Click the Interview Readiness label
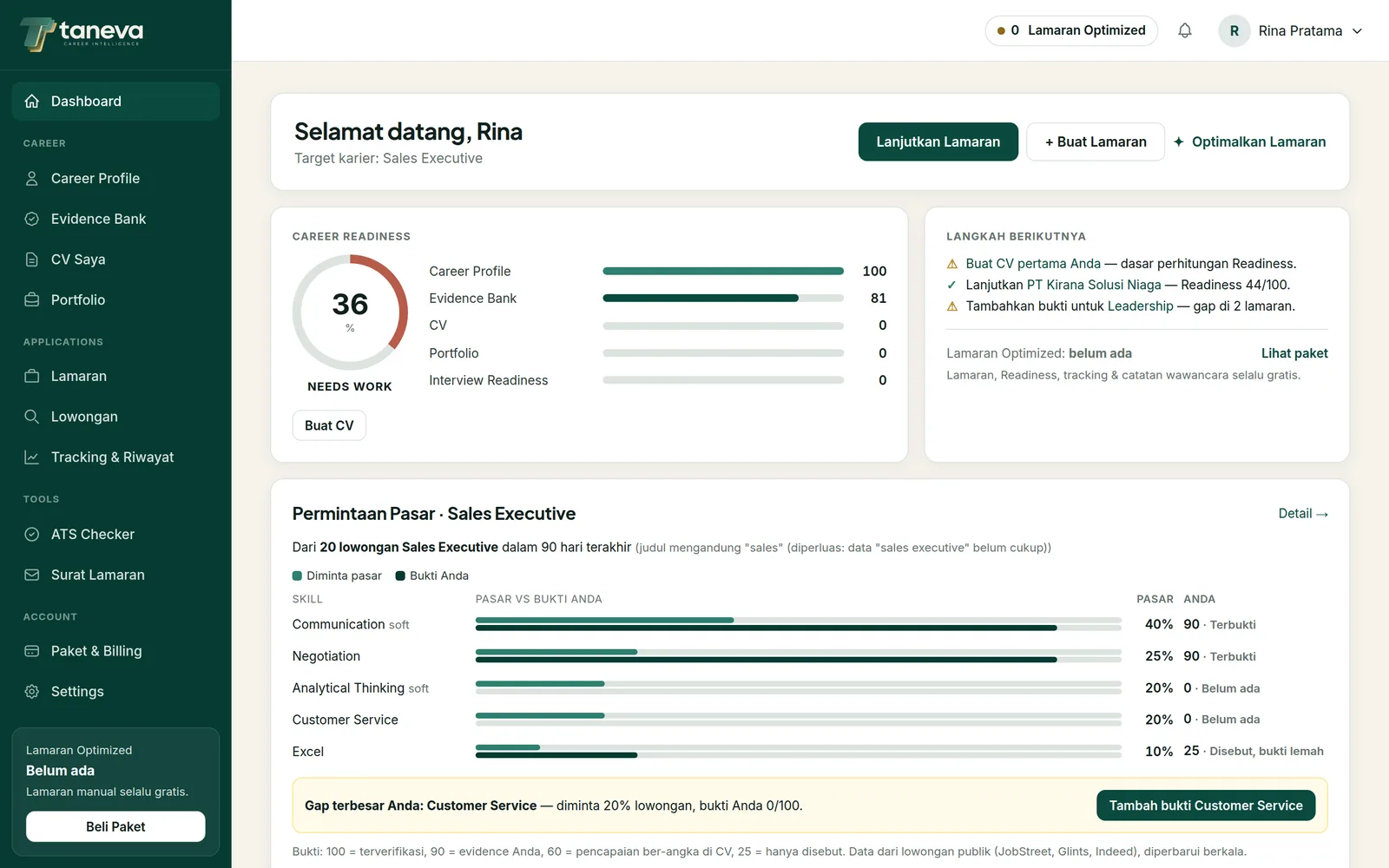Viewport: 1389px width, 868px height. 489,380
